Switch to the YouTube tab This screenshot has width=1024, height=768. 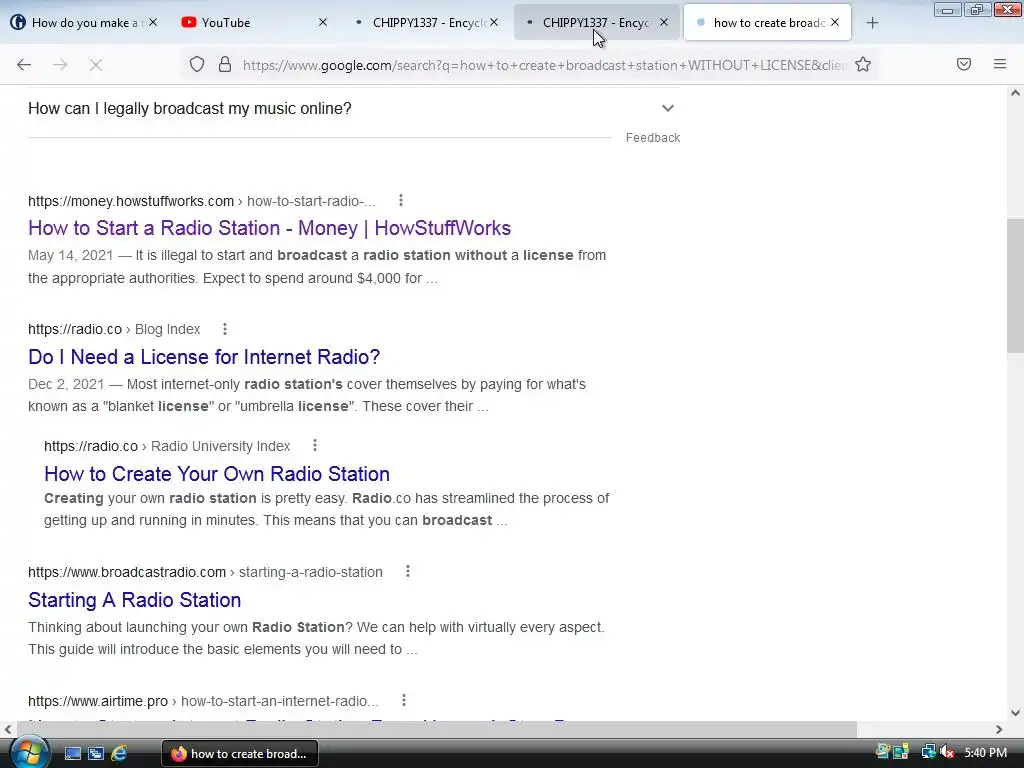click(253, 23)
